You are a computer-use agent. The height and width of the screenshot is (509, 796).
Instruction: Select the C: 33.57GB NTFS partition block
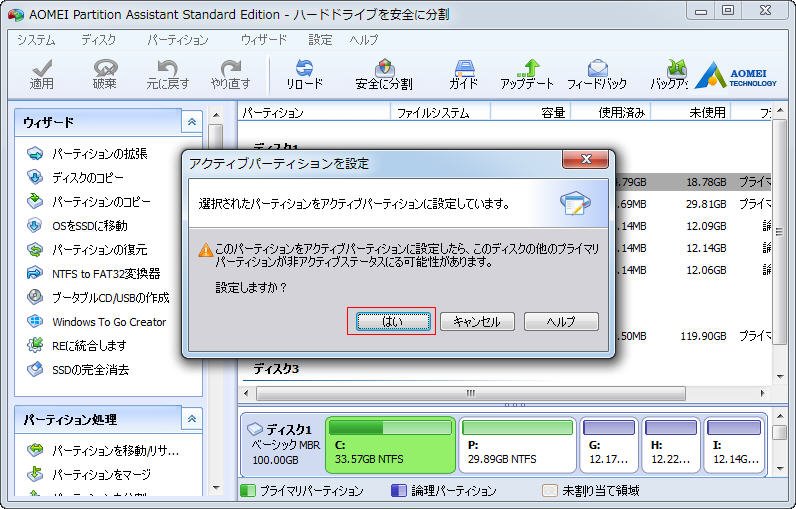390,445
